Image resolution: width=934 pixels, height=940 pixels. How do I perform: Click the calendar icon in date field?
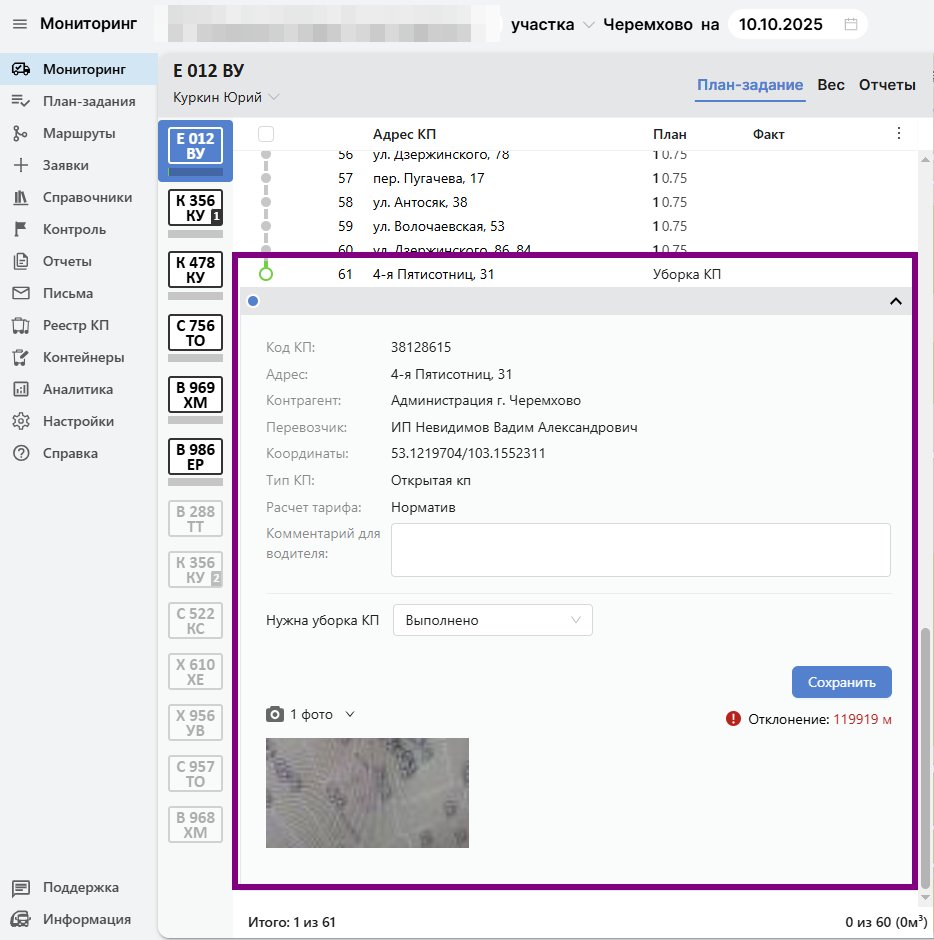click(851, 24)
